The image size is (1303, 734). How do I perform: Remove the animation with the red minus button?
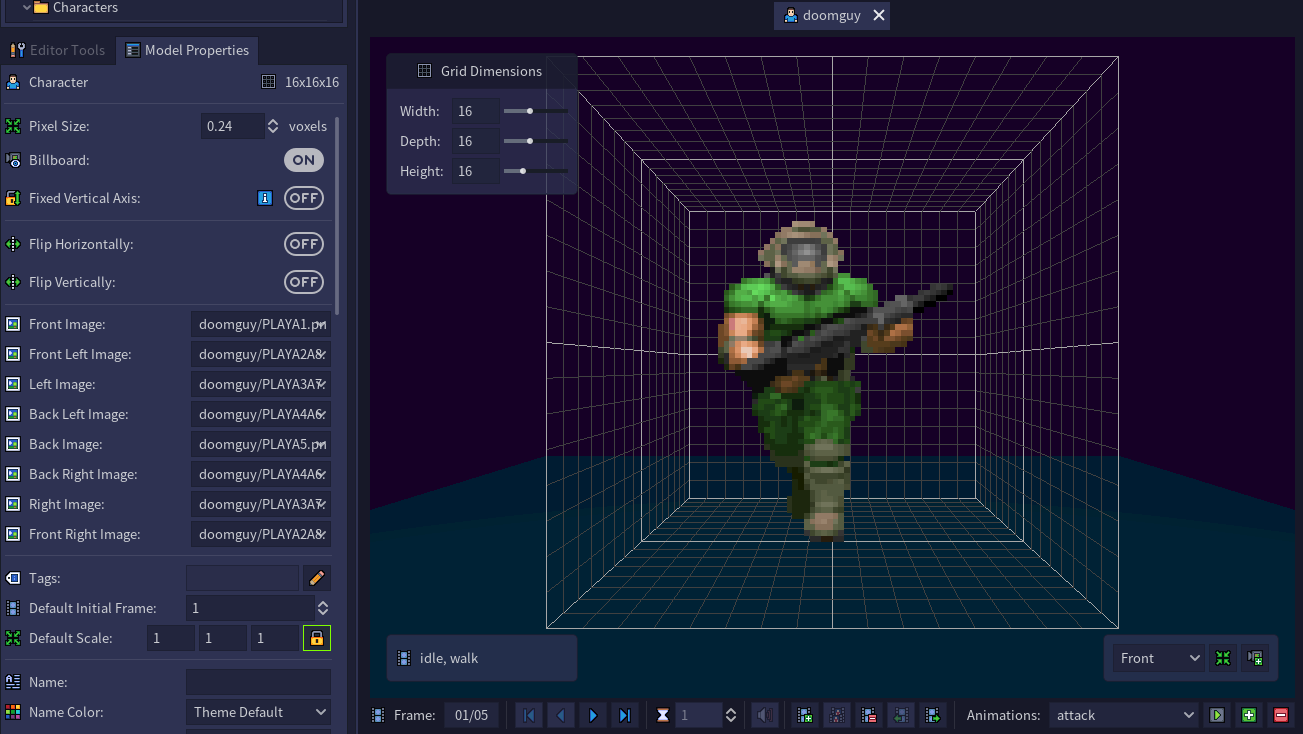pyautogui.click(x=1281, y=715)
